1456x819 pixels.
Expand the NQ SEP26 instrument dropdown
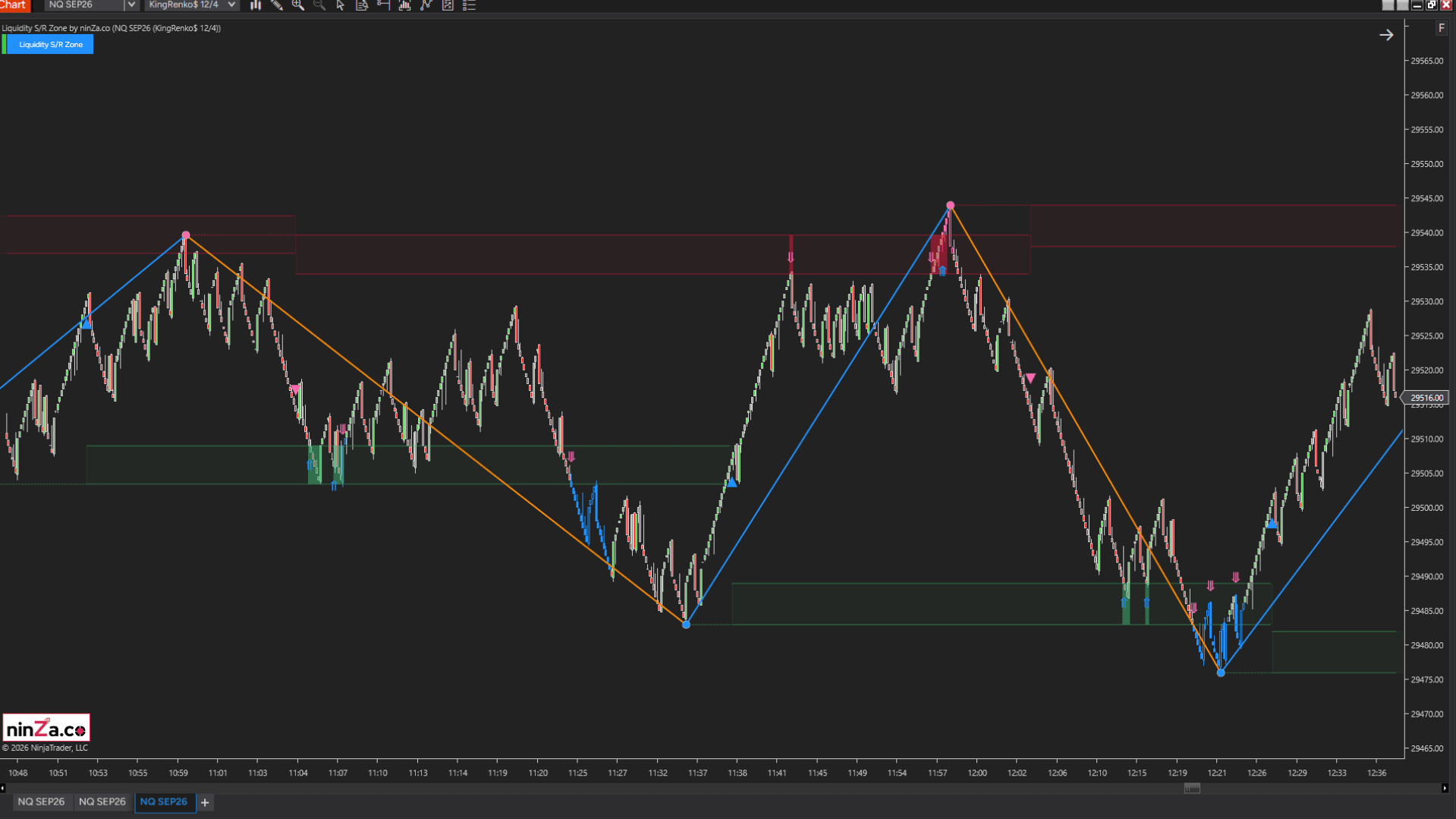[131, 5]
